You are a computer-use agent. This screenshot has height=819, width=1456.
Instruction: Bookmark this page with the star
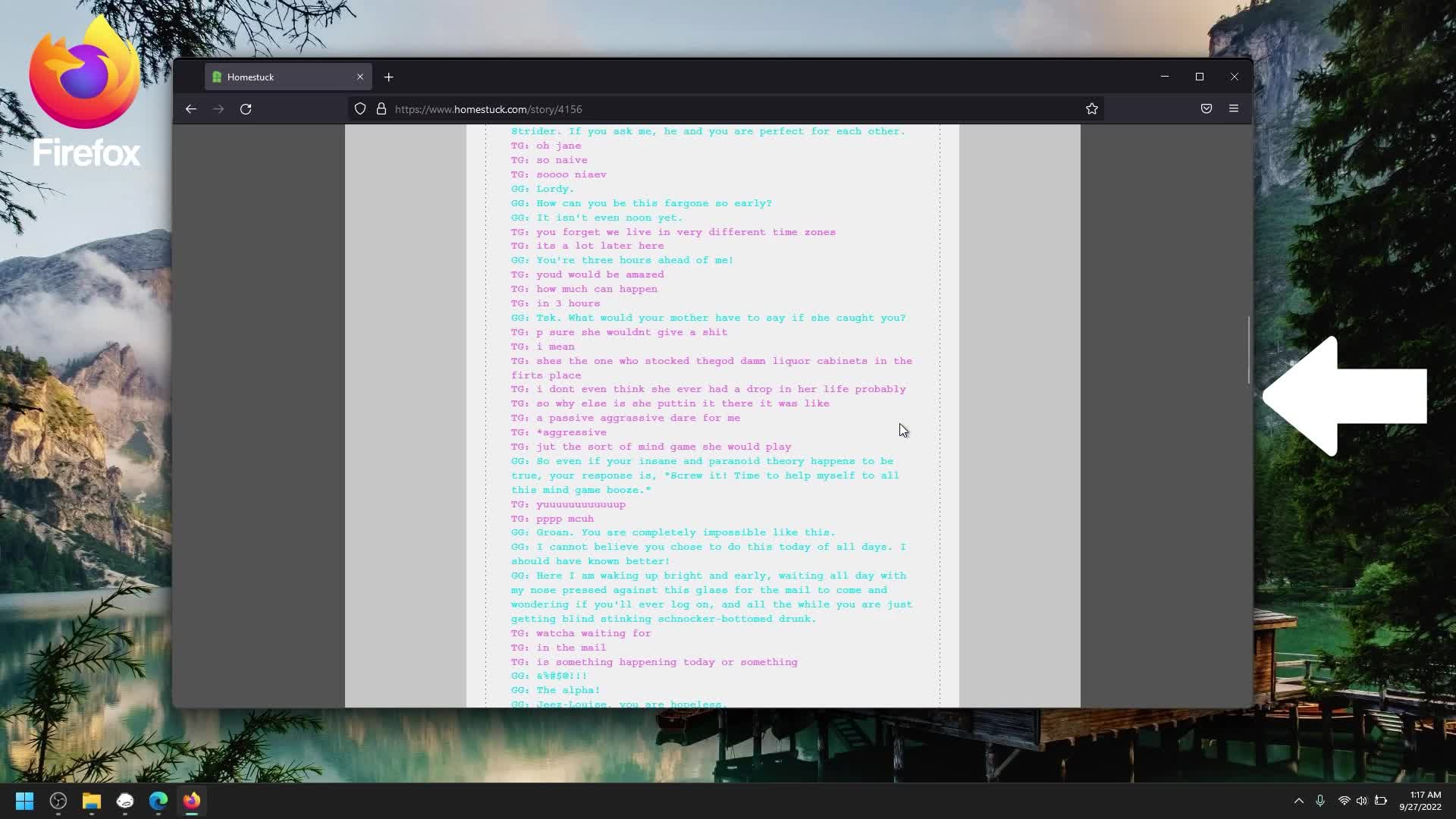1092,109
